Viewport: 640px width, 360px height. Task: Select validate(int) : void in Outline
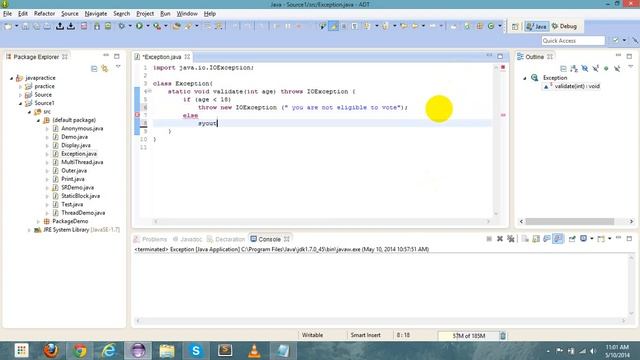point(577,87)
